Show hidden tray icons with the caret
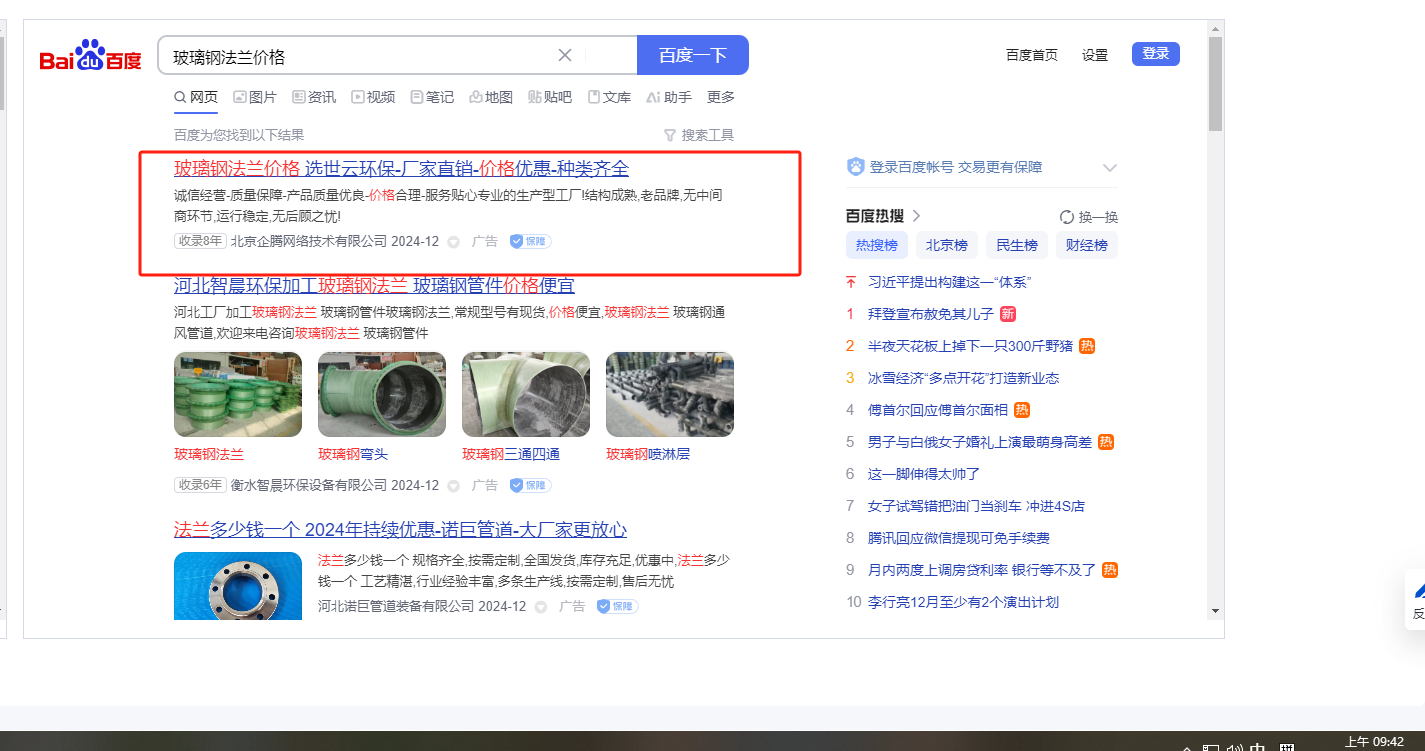The image size is (1425, 751). (1187, 748)
